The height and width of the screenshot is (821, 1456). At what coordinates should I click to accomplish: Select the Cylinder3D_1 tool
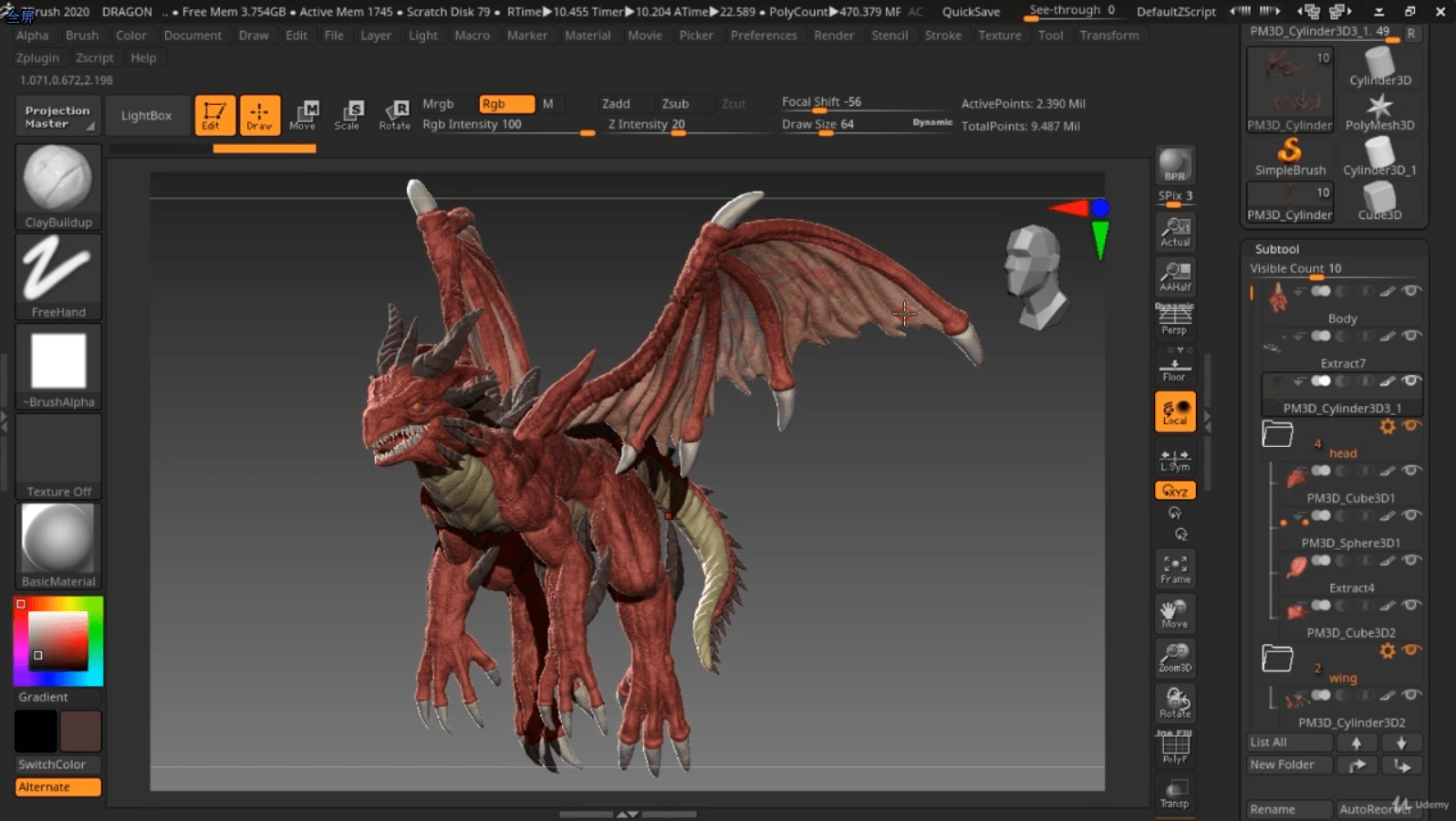click(1379, 156)
